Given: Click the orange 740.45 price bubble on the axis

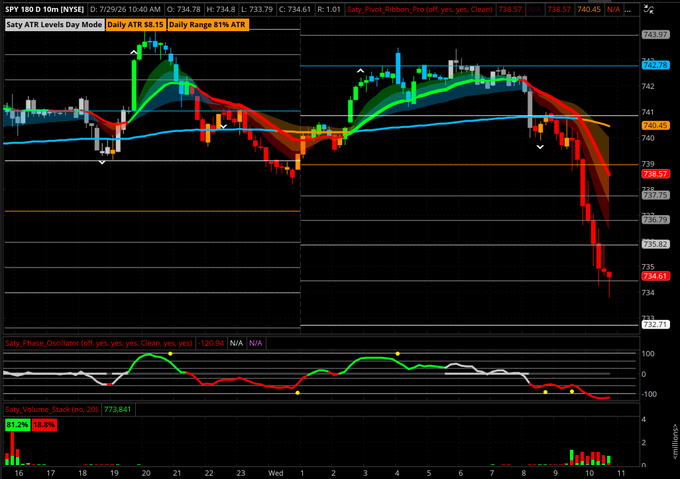Looking at the screenshot, I should [x=655, y=125].
